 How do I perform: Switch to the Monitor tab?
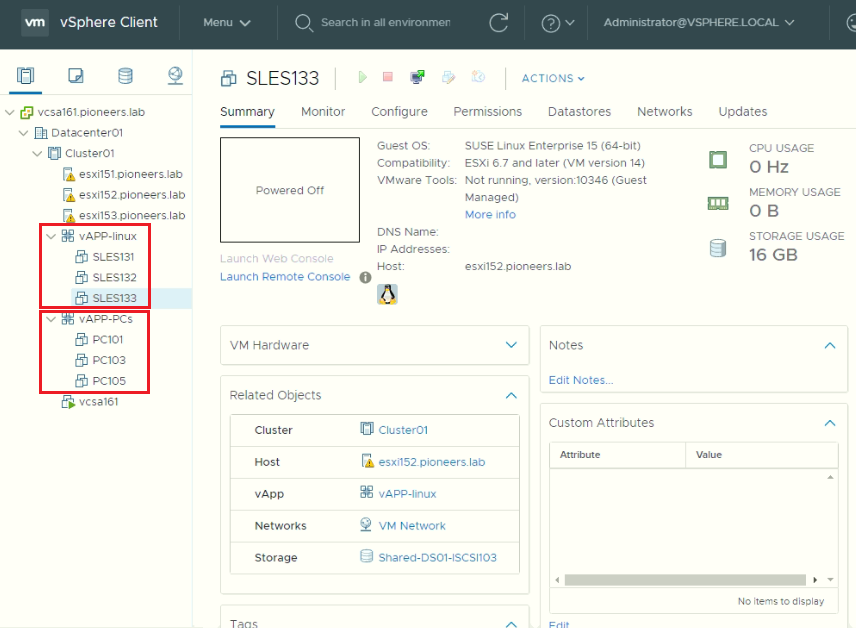point(323,112)
